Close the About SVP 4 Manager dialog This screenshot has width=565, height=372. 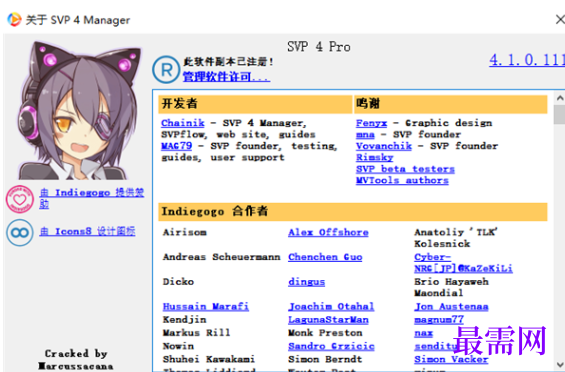click(560, 19)
